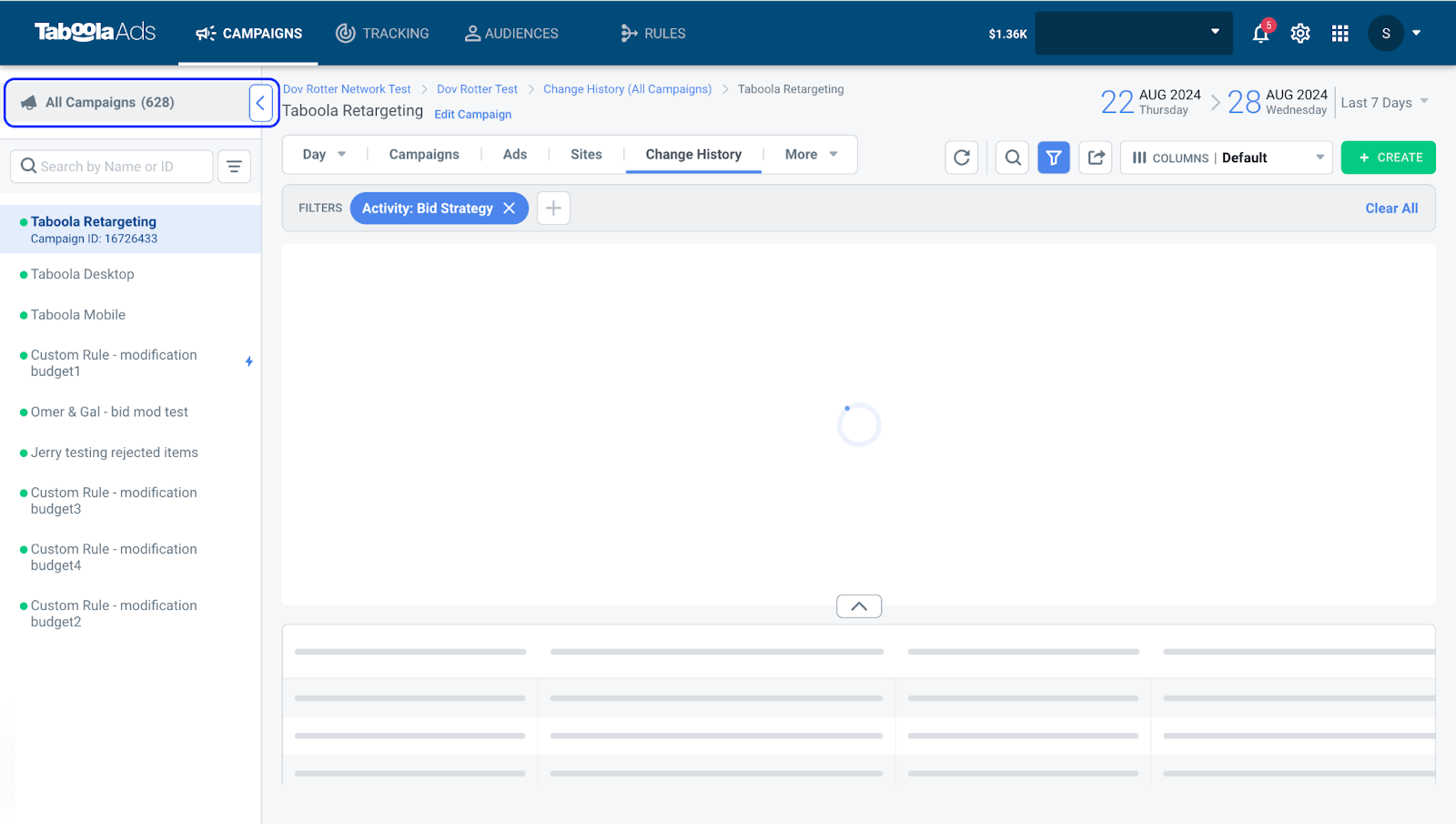Go to Rules in top navigation
The height and width of the screenshot is (824, 1456).
click(x=653, y=34)
